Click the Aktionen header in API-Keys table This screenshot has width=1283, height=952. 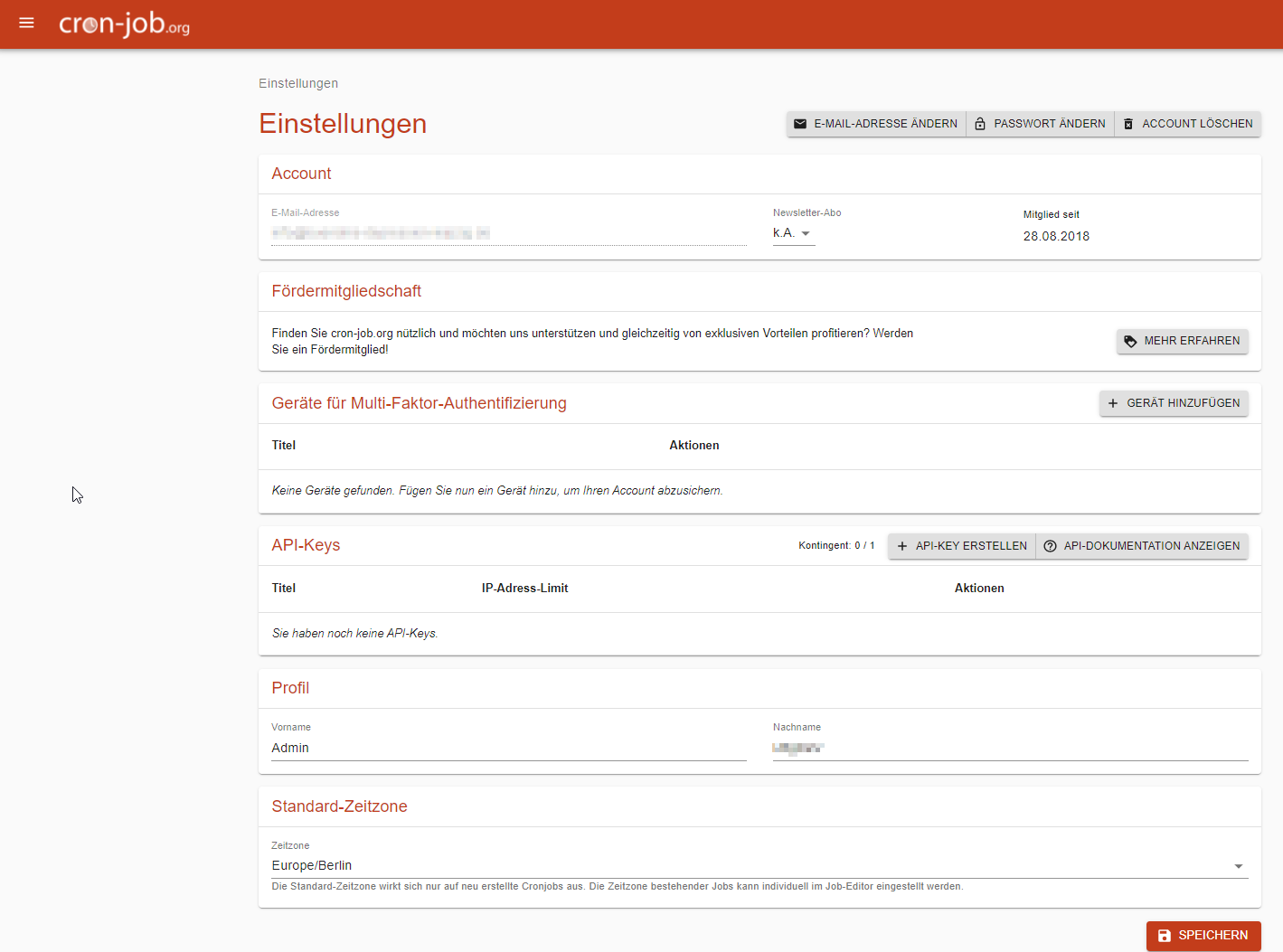[979, 589]
